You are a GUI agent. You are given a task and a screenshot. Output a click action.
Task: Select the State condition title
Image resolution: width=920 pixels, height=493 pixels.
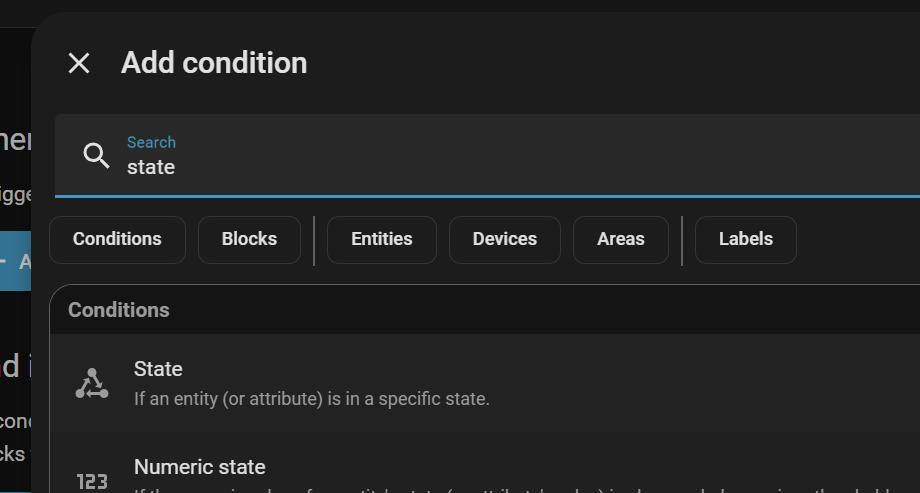158,369
